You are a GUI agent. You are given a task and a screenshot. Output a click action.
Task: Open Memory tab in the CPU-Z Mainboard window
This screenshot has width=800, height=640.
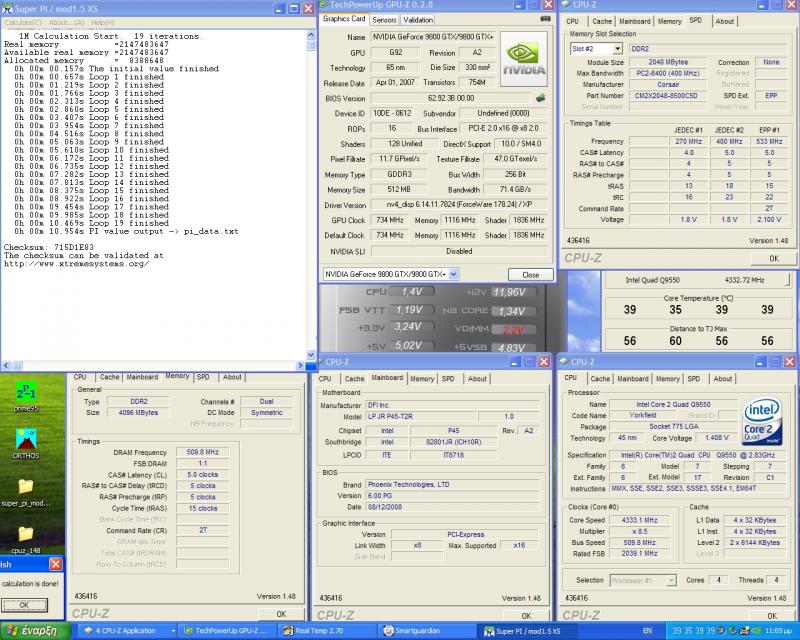coord(422,379)
